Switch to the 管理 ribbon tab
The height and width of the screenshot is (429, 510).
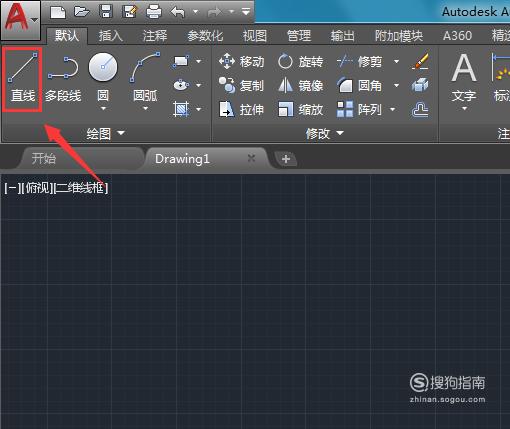pos(299,35)
